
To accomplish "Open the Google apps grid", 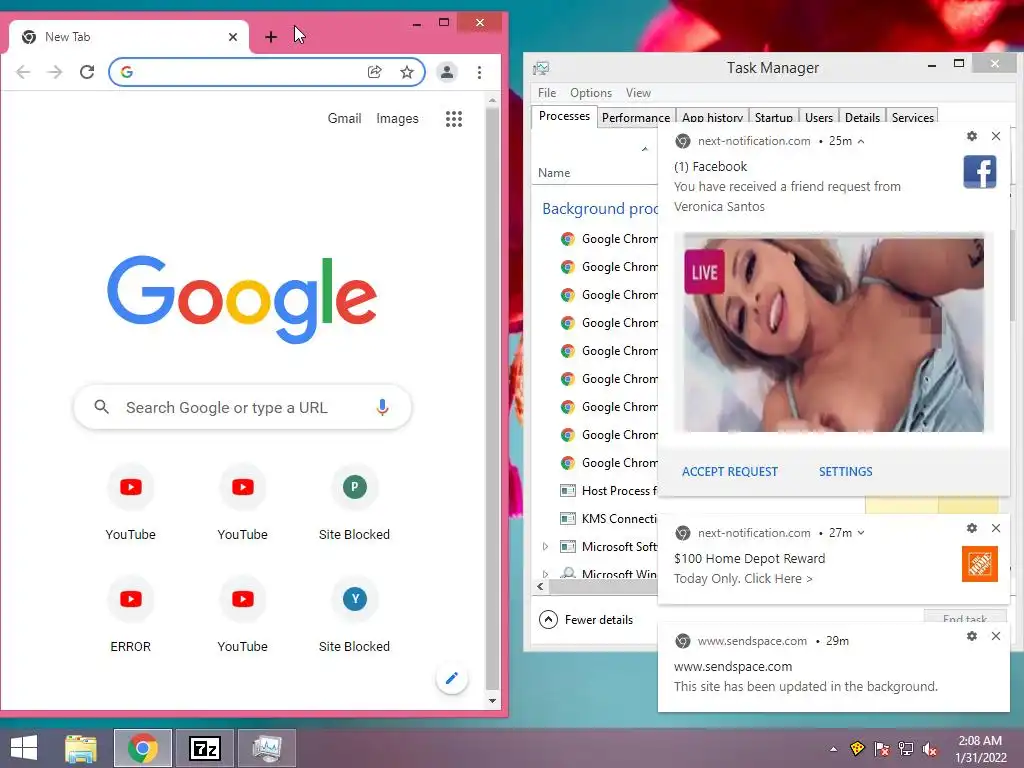I will coord(454,118).
